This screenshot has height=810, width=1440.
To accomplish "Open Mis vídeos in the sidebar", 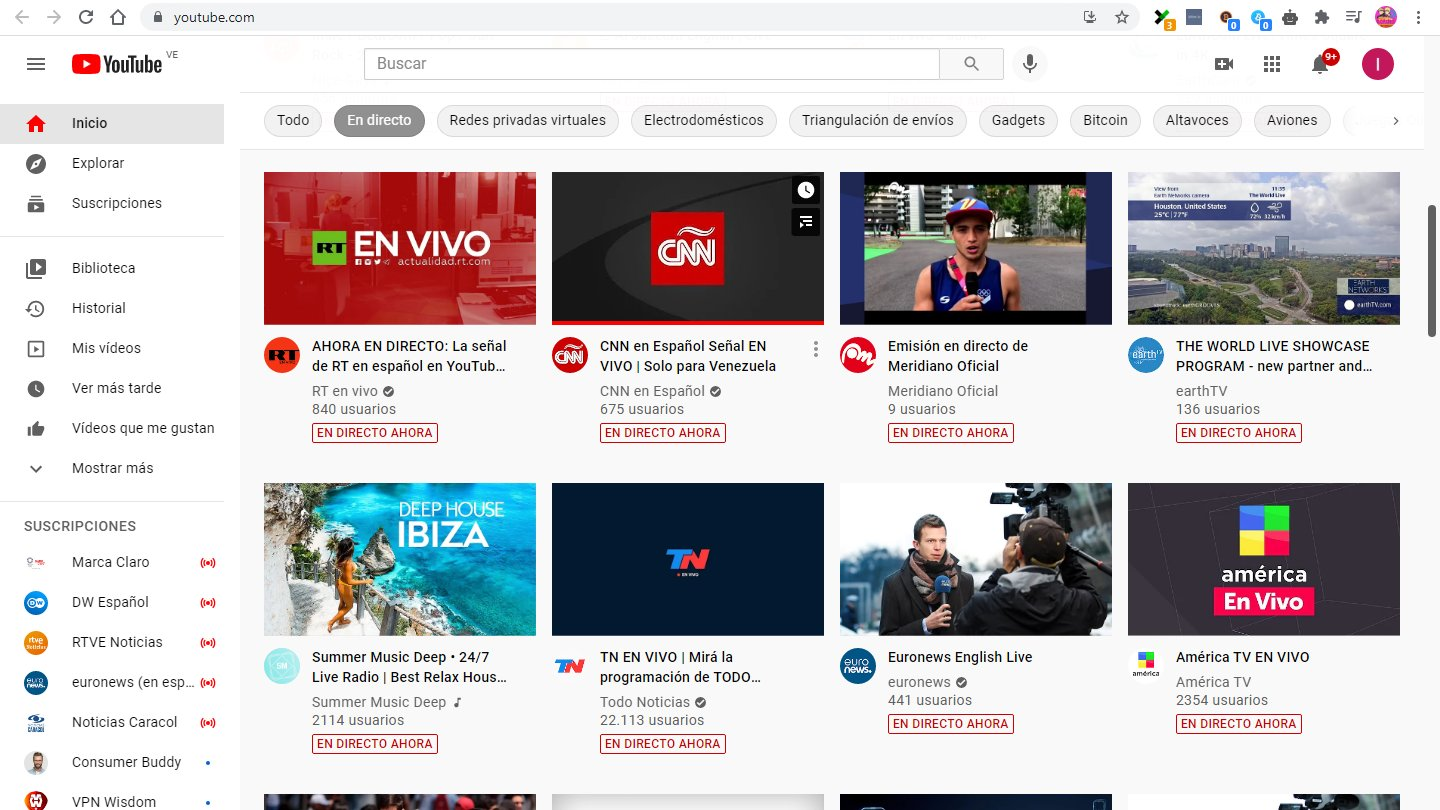I will click(x=112, y=348).
